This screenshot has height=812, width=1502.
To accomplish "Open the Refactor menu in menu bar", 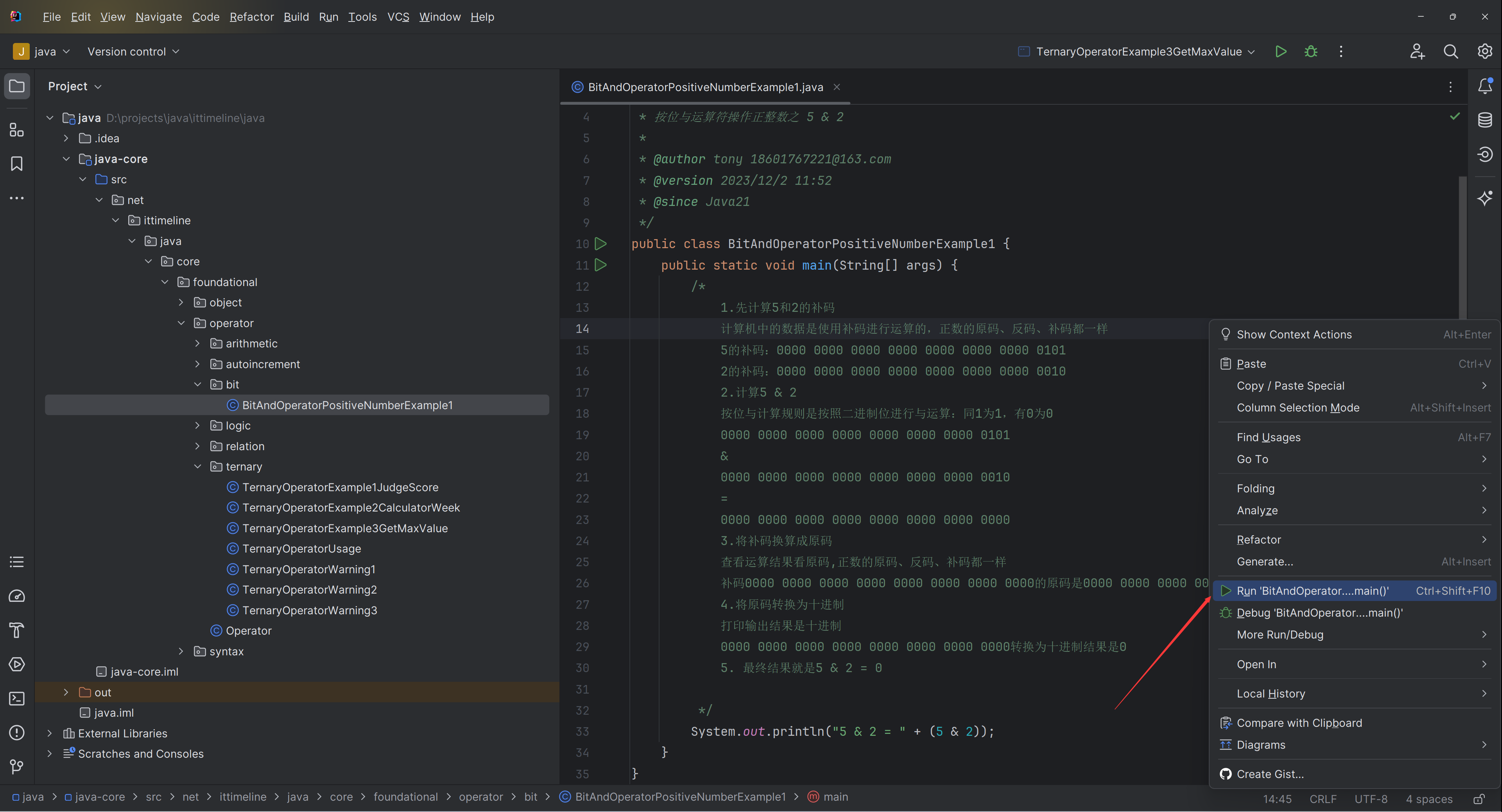I will (x=251, y=17).
